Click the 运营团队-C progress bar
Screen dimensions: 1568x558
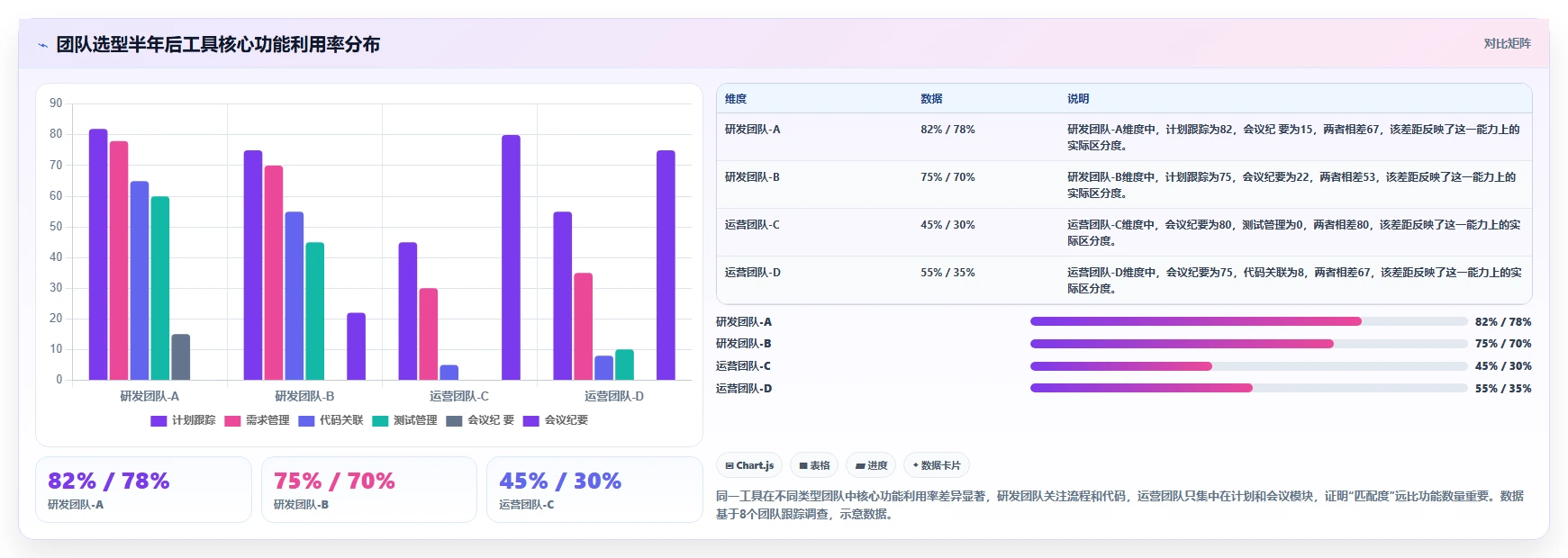click(1249, 366)
